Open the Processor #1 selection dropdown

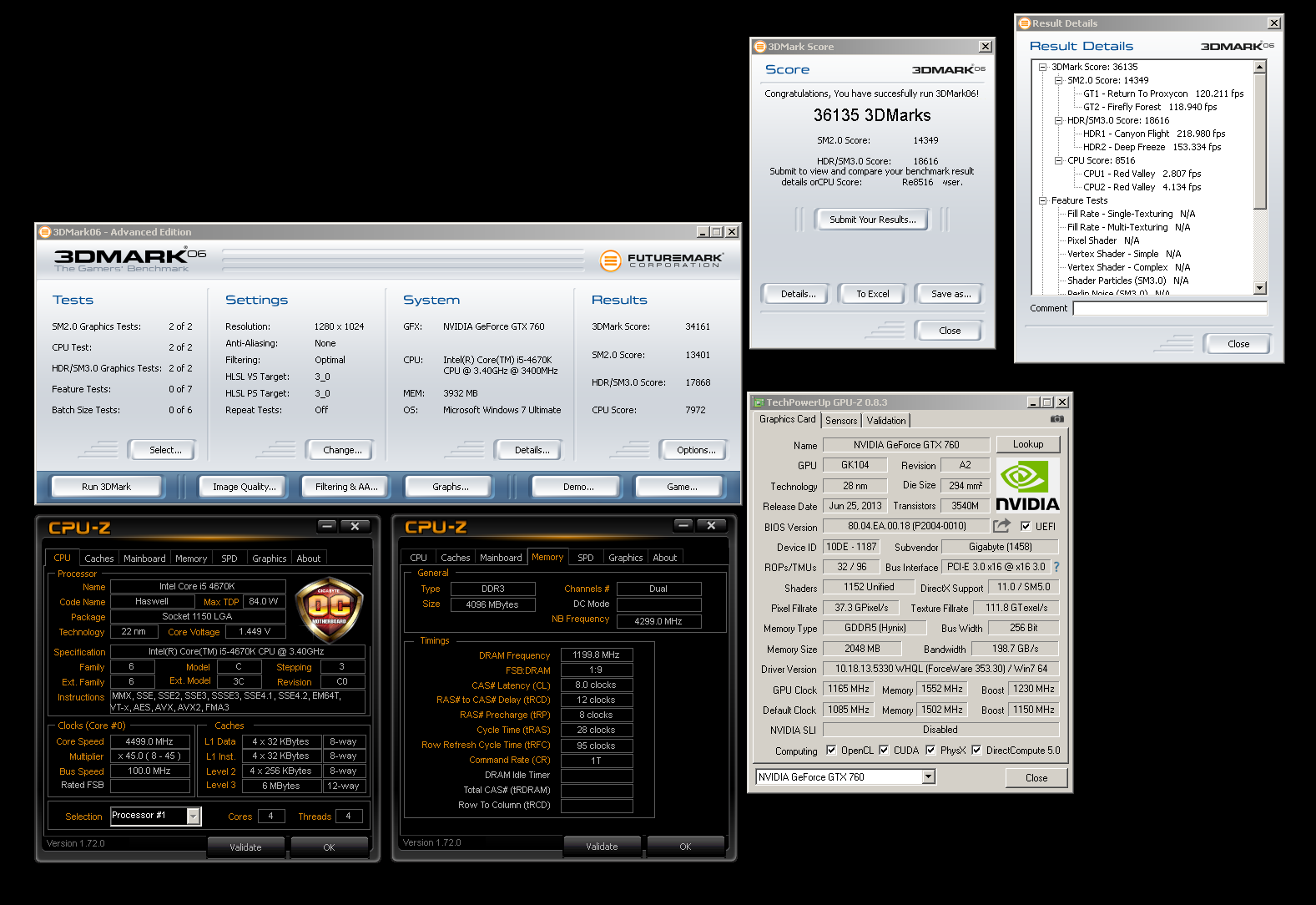(x=194, y=816)
